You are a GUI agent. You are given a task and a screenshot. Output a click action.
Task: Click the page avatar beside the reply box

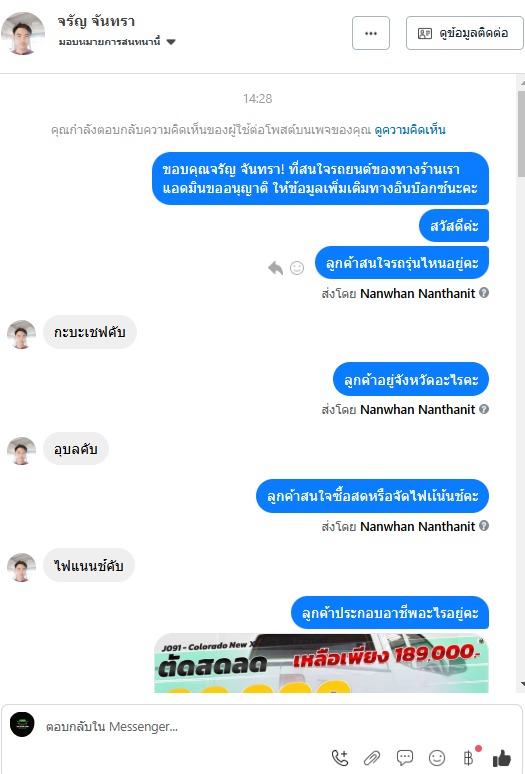click(22, 725)
